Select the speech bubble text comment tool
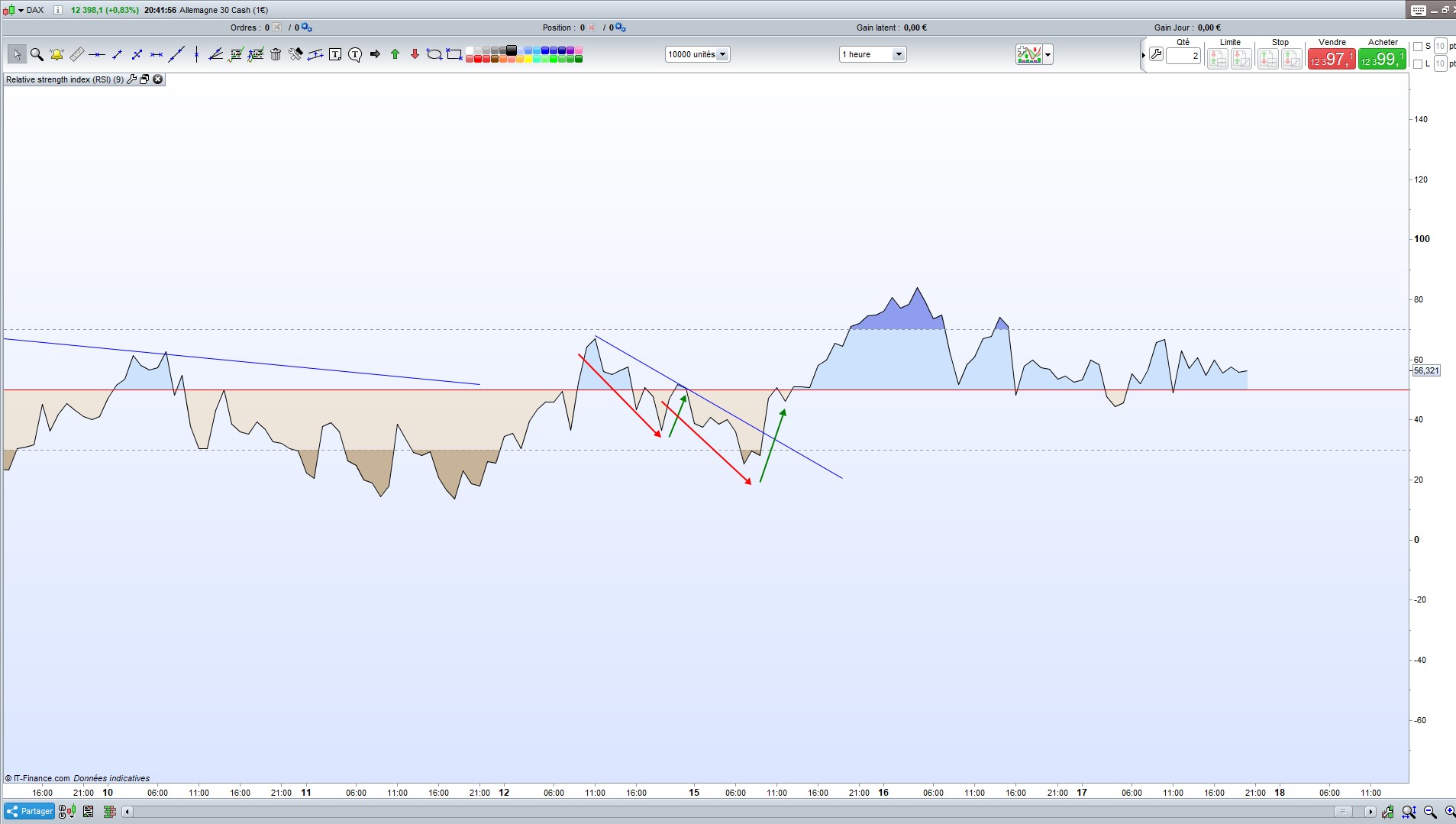The width and height of the screenshot is (1456, 824). pyautogui.click(x=355, y=54)
